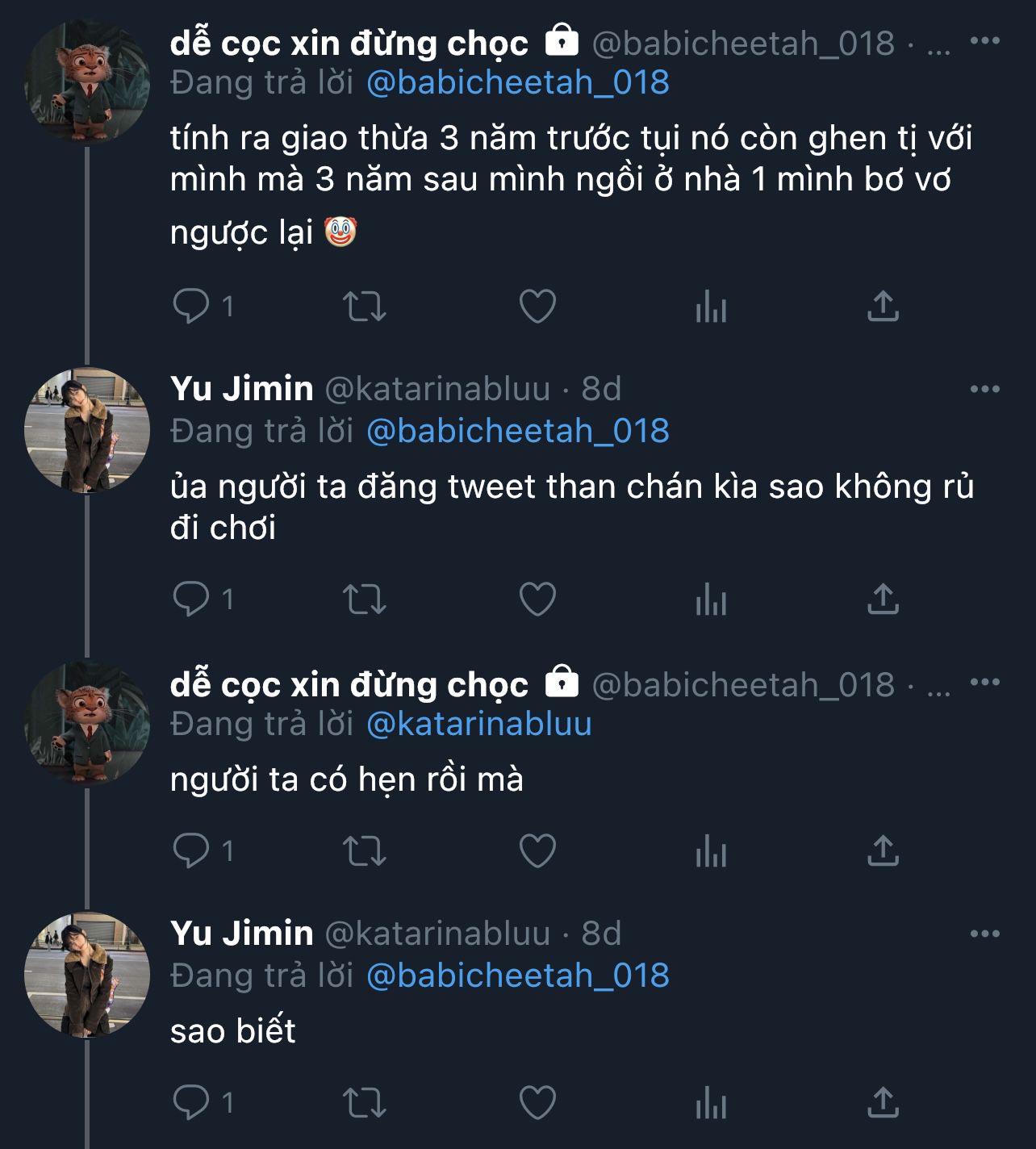Retweet Yu Jimin's 'sao không rủ đi chơi' tweet
The width and height of the screenshot is (1036, 1149).
(x=365, y=600)
